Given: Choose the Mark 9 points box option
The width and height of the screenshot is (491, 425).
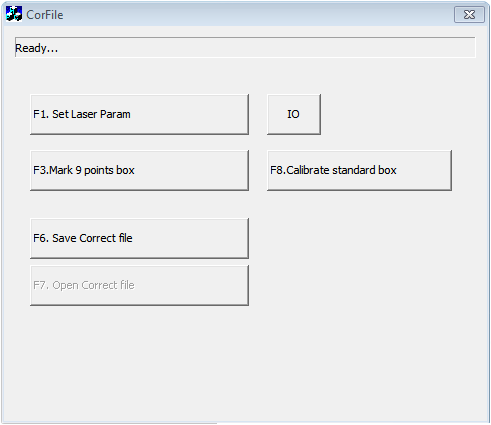Looking at the screenshot, I should [139, 170].
